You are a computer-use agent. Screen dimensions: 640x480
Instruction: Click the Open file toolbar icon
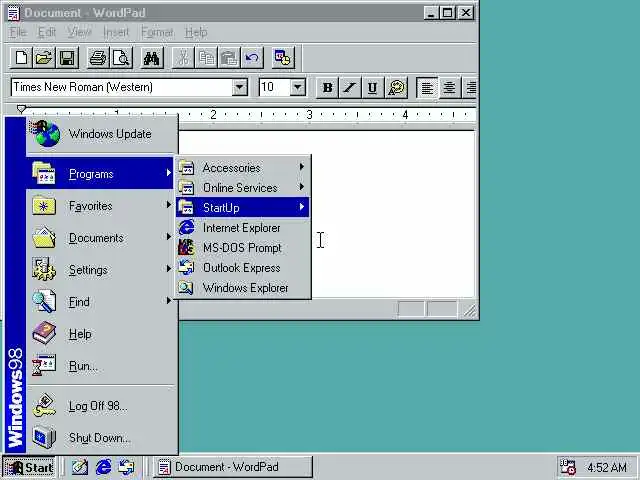click(44, 58)
